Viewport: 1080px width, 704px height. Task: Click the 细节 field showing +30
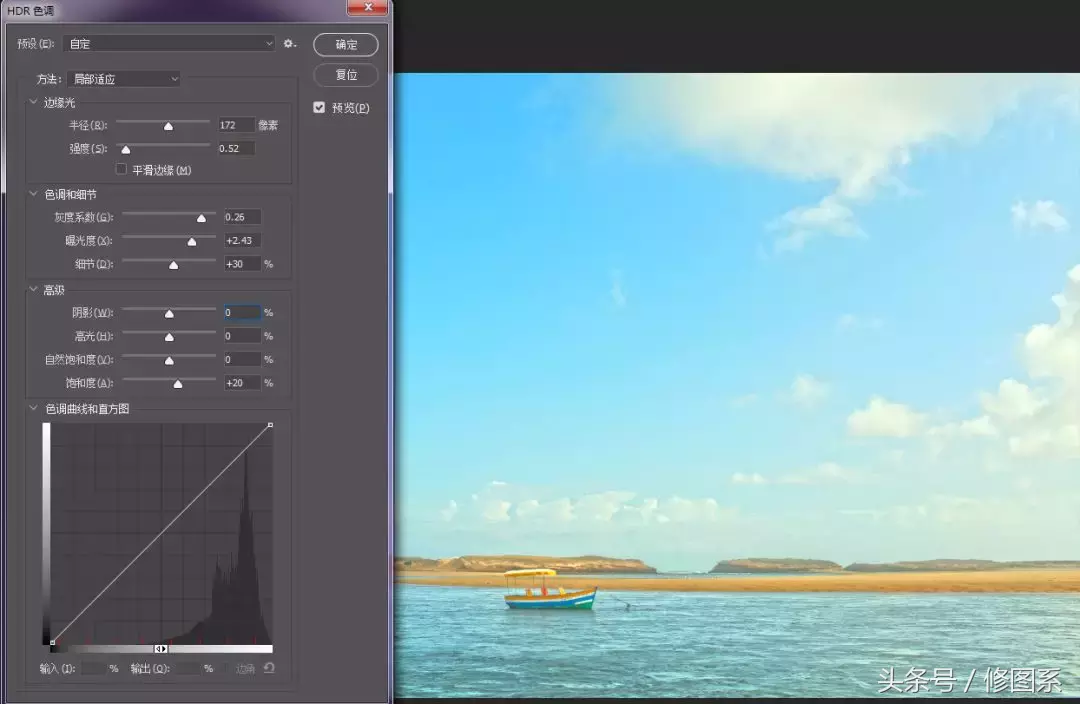pos(242,264)
